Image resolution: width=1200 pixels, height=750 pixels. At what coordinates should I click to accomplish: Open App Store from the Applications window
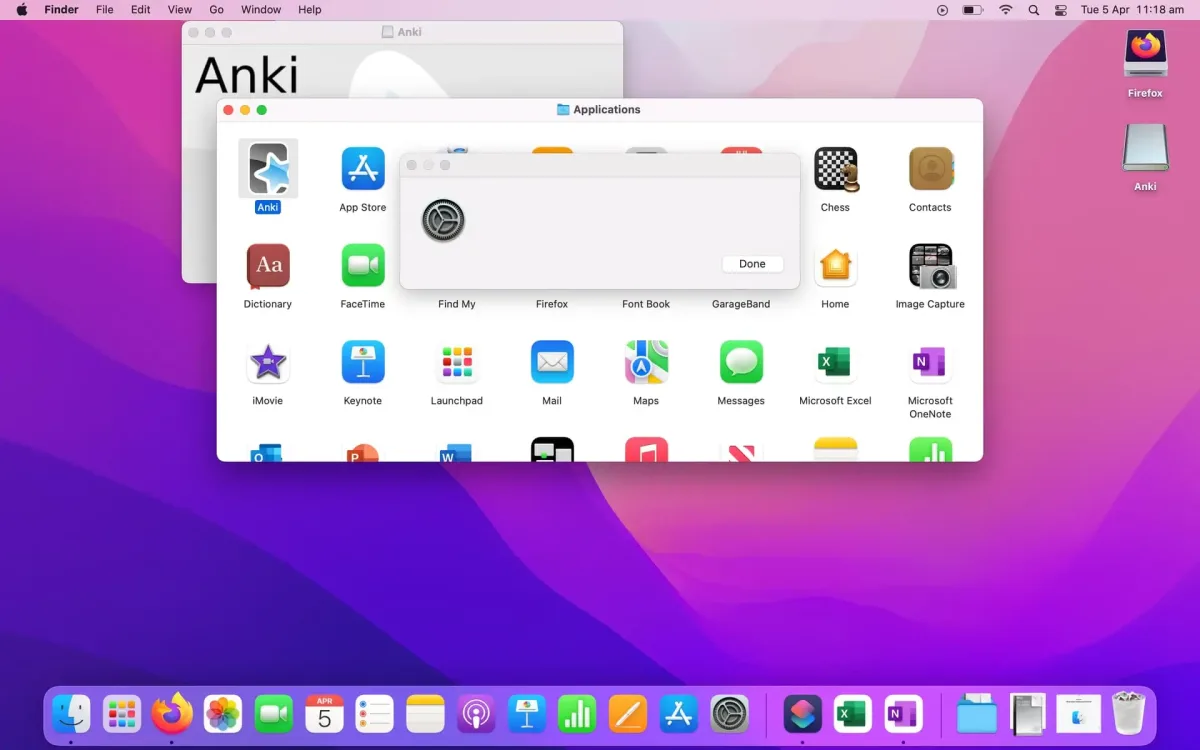click(363, 168)
